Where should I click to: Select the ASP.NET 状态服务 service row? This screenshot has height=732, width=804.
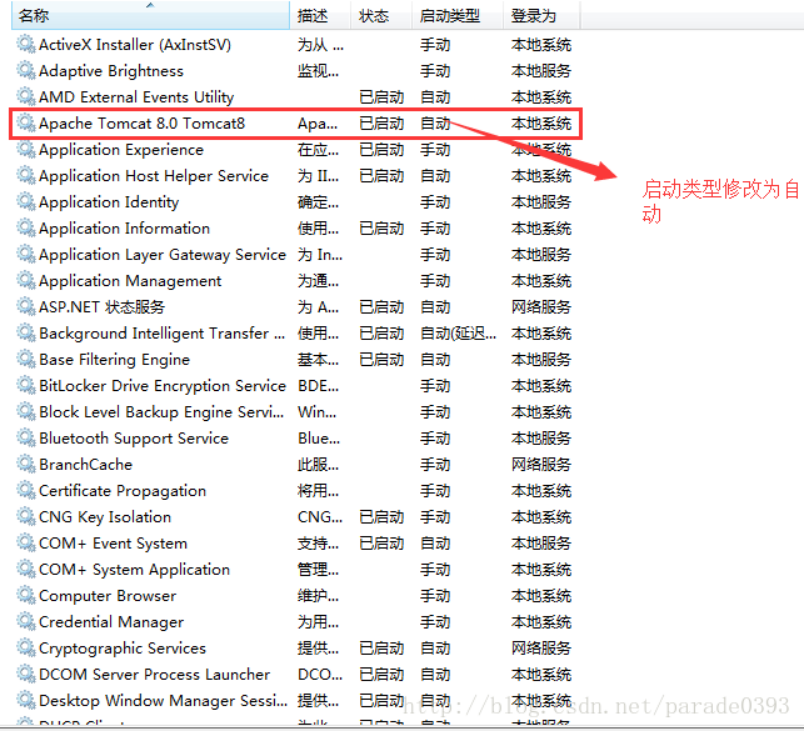click(120, 307)
